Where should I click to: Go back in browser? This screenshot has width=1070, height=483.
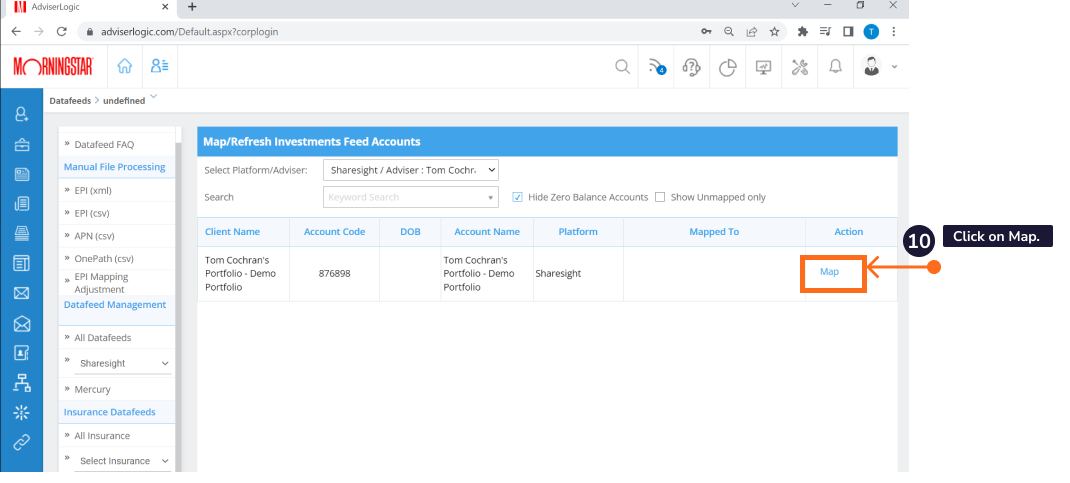pos(16,31)
